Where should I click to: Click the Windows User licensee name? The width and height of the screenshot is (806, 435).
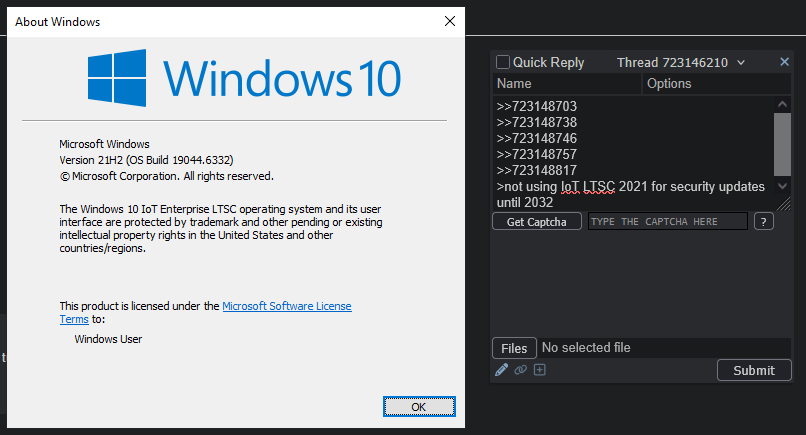[x=108, y=339]
